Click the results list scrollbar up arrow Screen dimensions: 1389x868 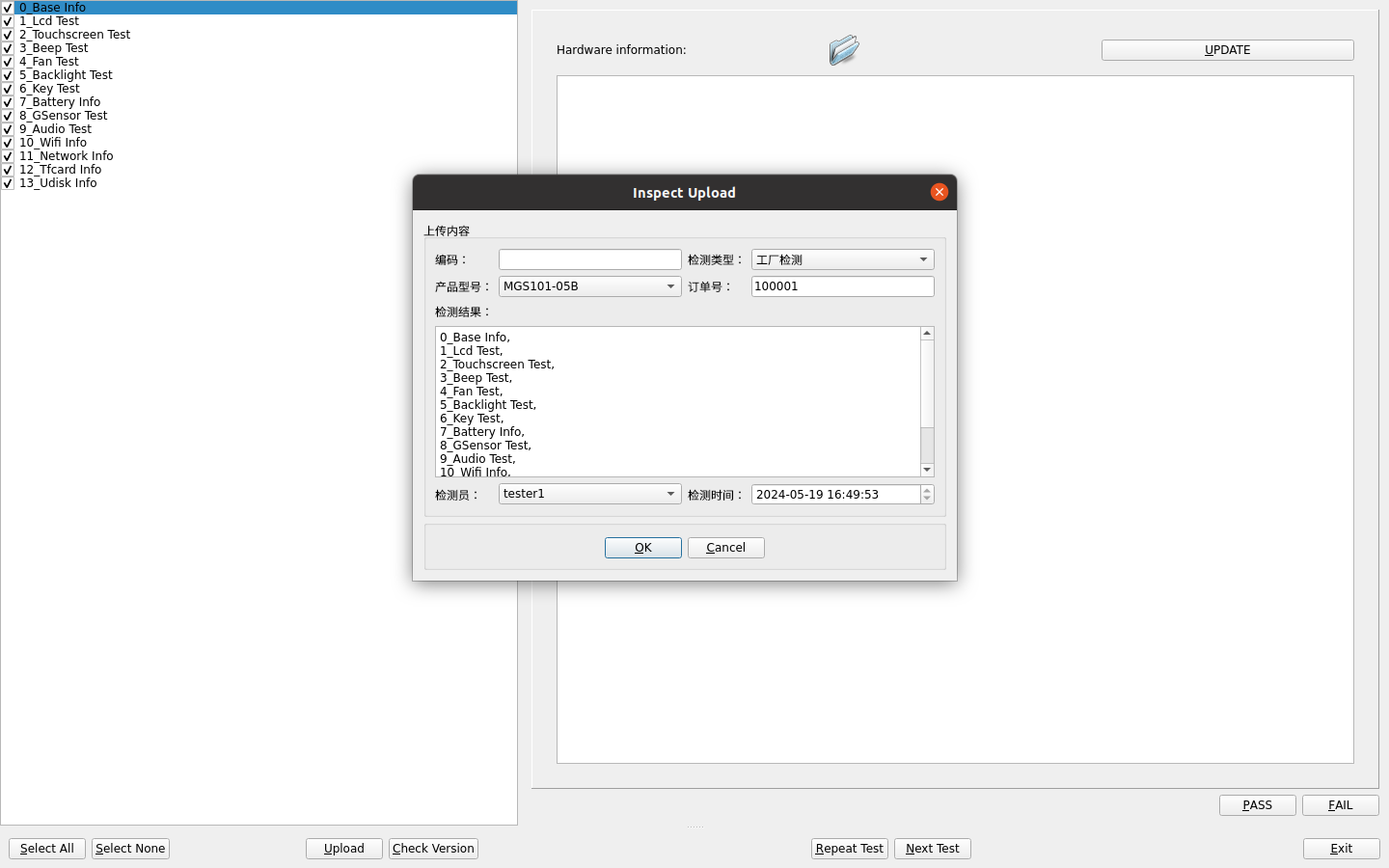pos(927,334)
